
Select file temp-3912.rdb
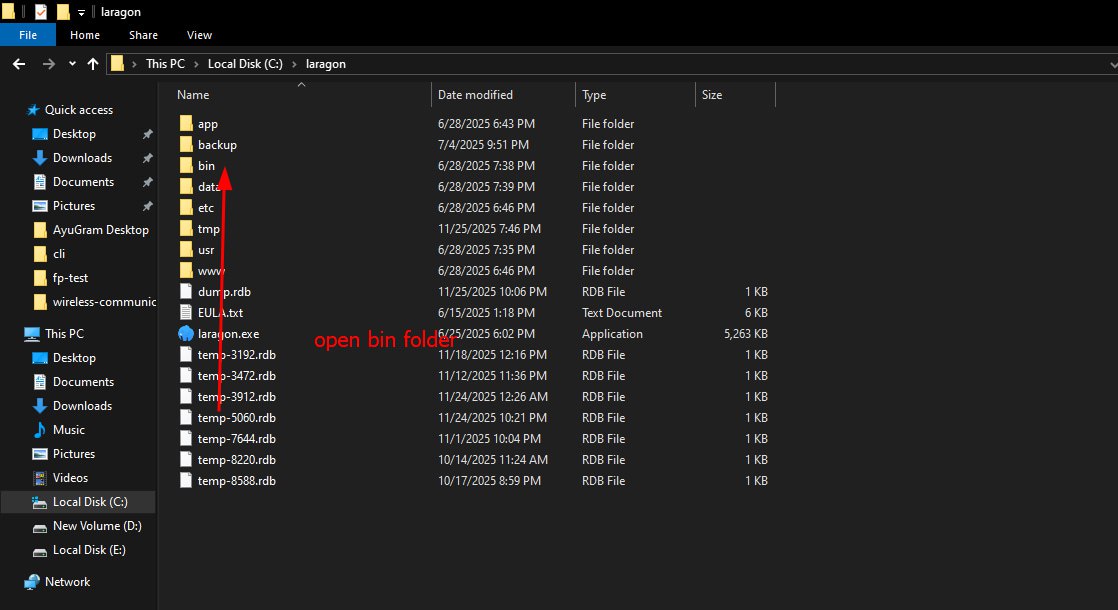click(x=237, y=397)
